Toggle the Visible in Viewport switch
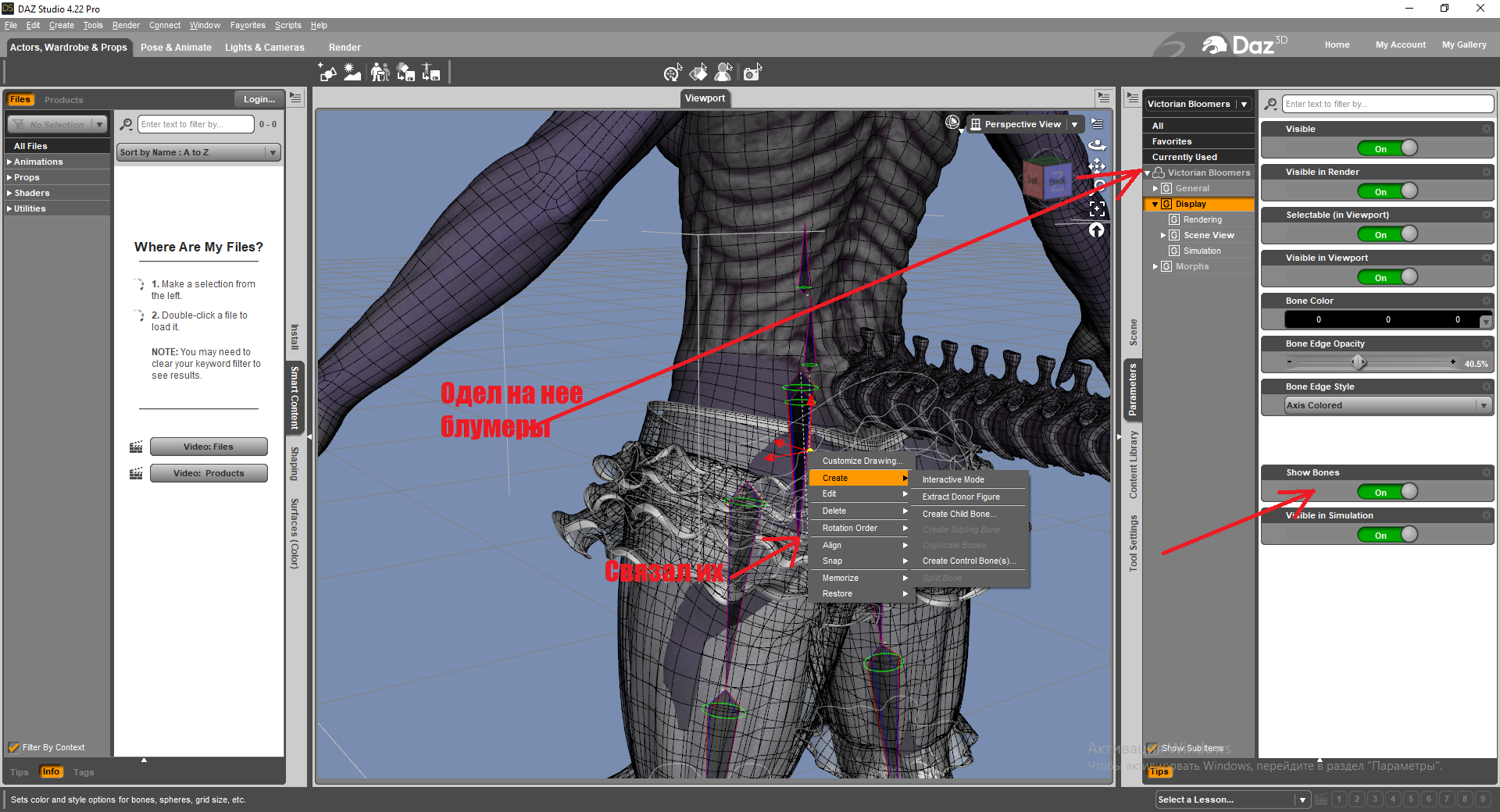The image size is (1500, 812). coord(1387,277)
